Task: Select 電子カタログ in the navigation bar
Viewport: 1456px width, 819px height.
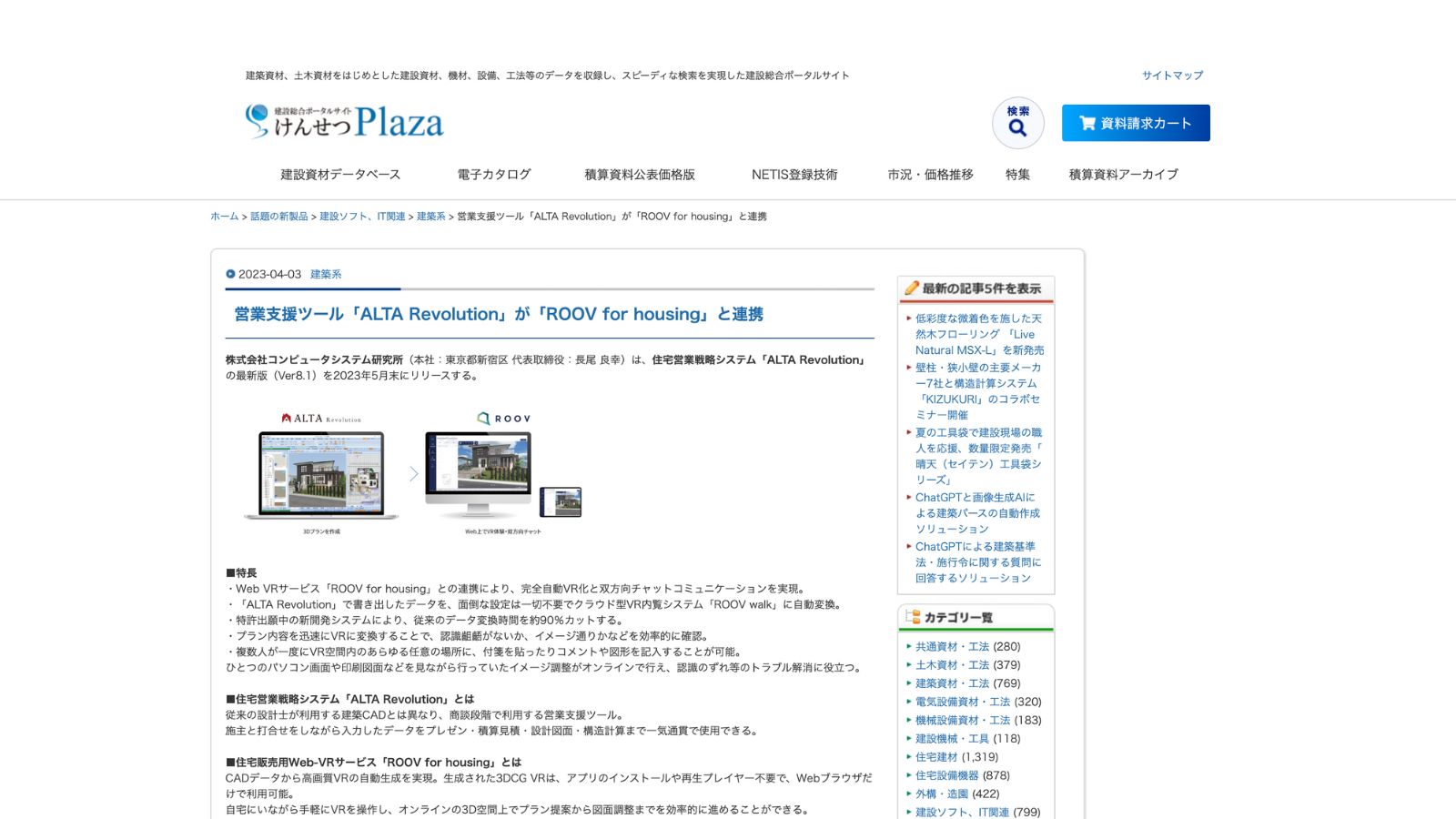Action: [x=493, y=174]
